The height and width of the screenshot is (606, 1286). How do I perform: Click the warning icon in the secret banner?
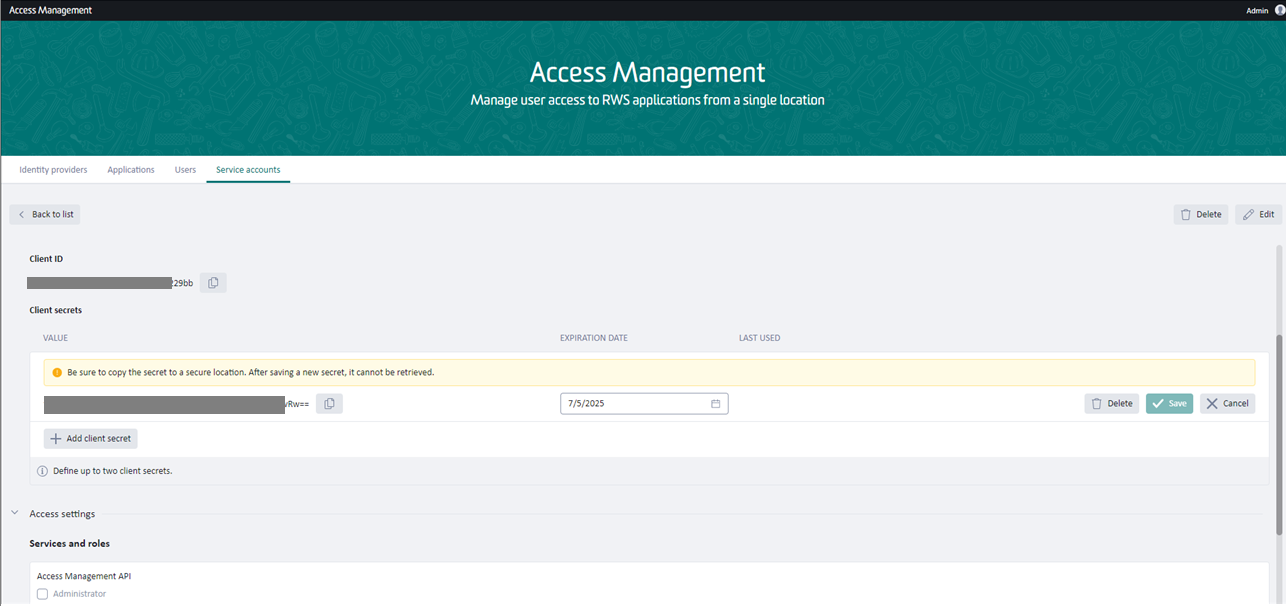point(57,371)
